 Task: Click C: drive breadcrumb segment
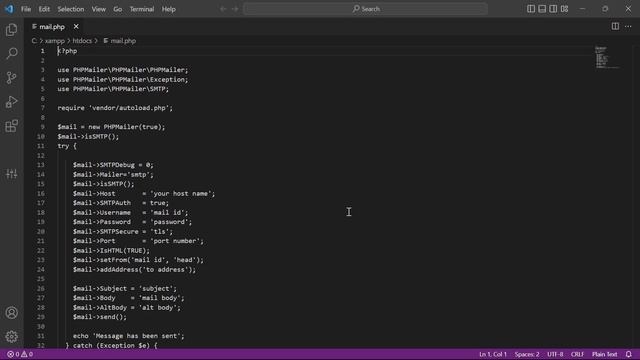pyautogui.click(x=34, y=41)
